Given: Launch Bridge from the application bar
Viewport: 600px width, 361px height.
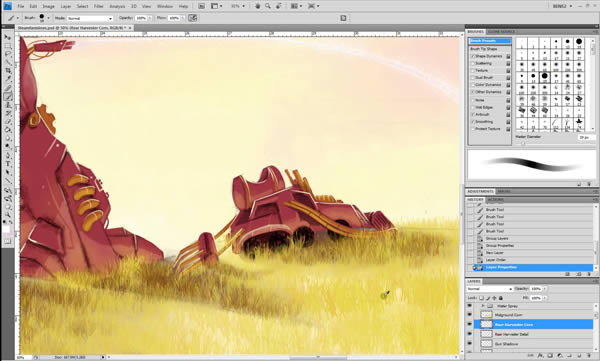Looking at the screenshot, I should [x=201, y=6].
